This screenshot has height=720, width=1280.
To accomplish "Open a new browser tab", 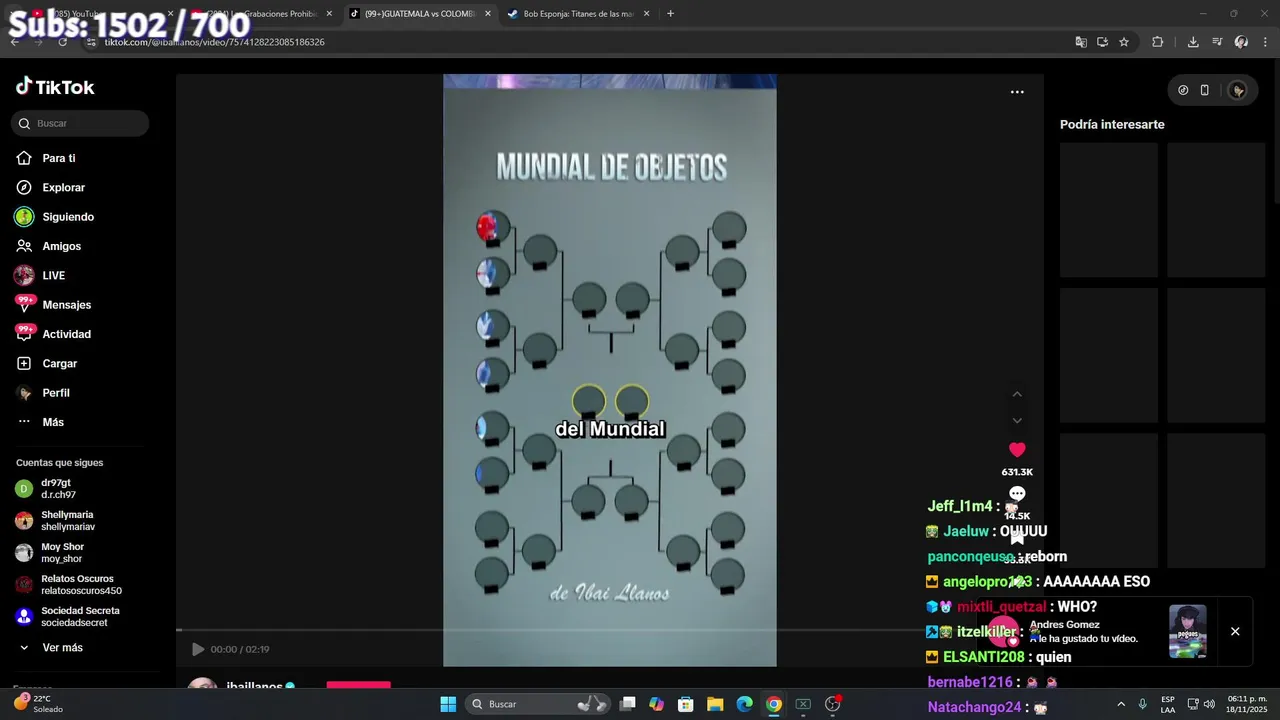I will 670,14.
